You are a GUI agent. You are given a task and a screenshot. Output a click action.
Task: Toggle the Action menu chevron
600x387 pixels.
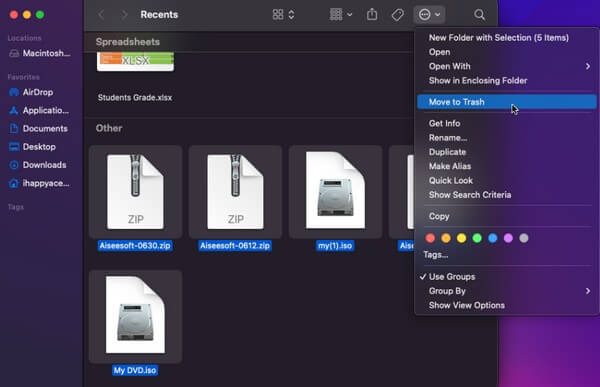tap(437, 15)
